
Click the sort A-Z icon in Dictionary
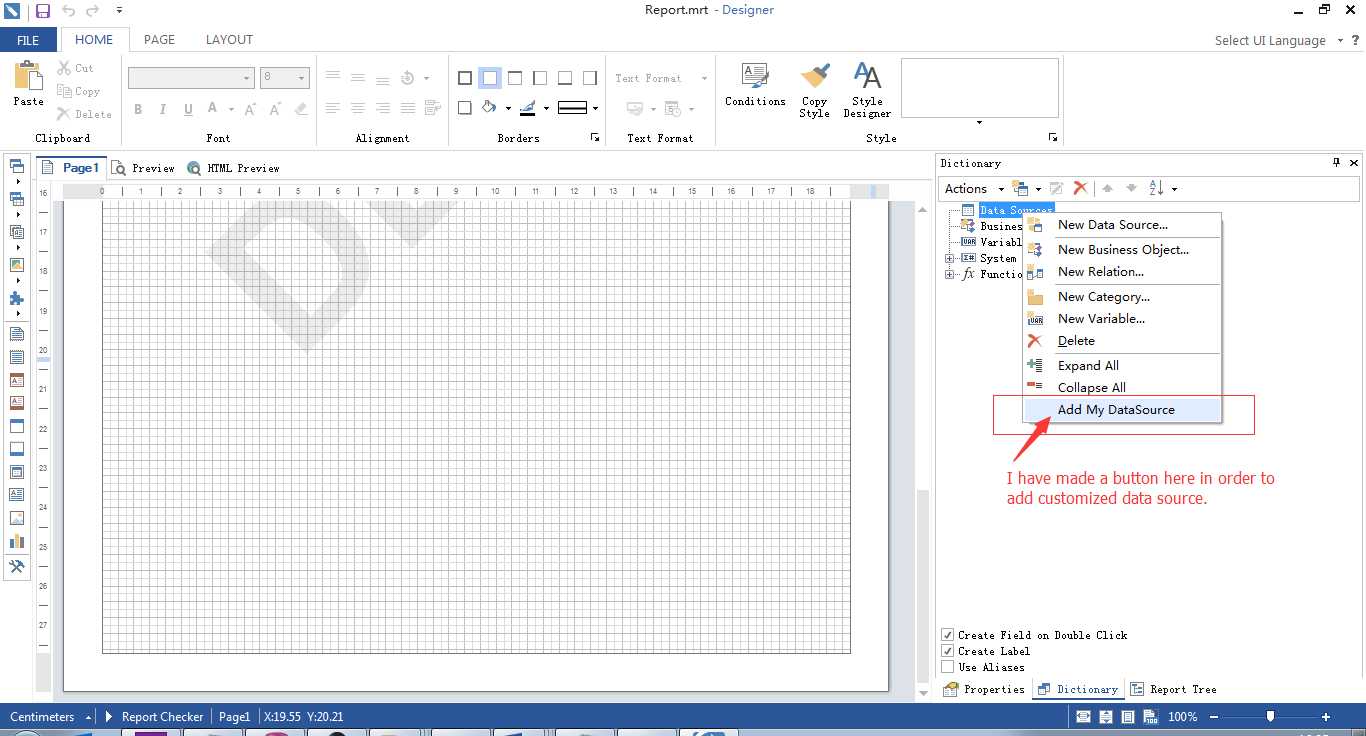tap(1157, 188)
